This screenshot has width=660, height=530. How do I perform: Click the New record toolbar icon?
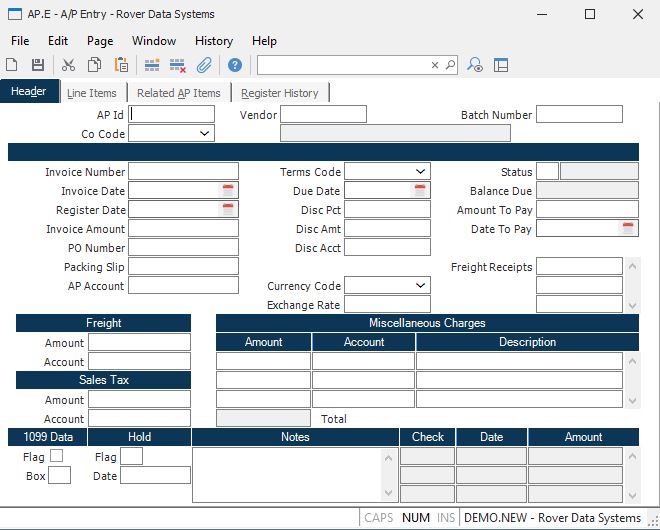click(13, 65)
